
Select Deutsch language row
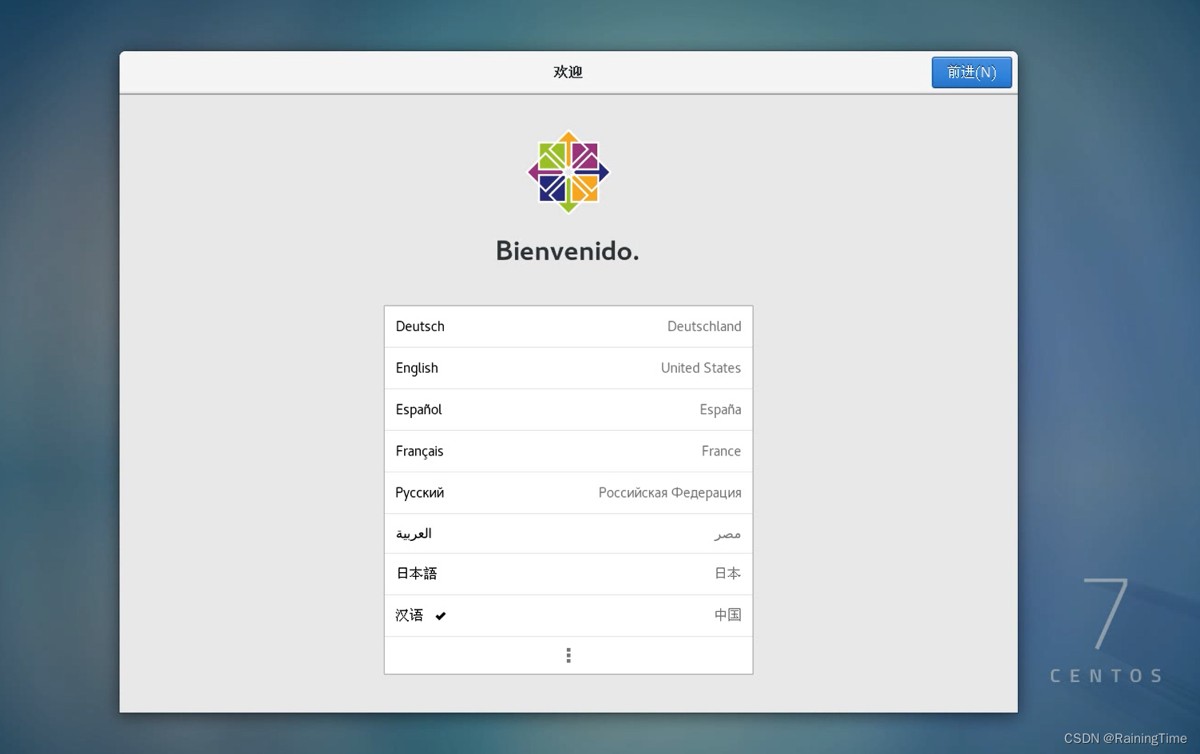click(x=568, y=327)
